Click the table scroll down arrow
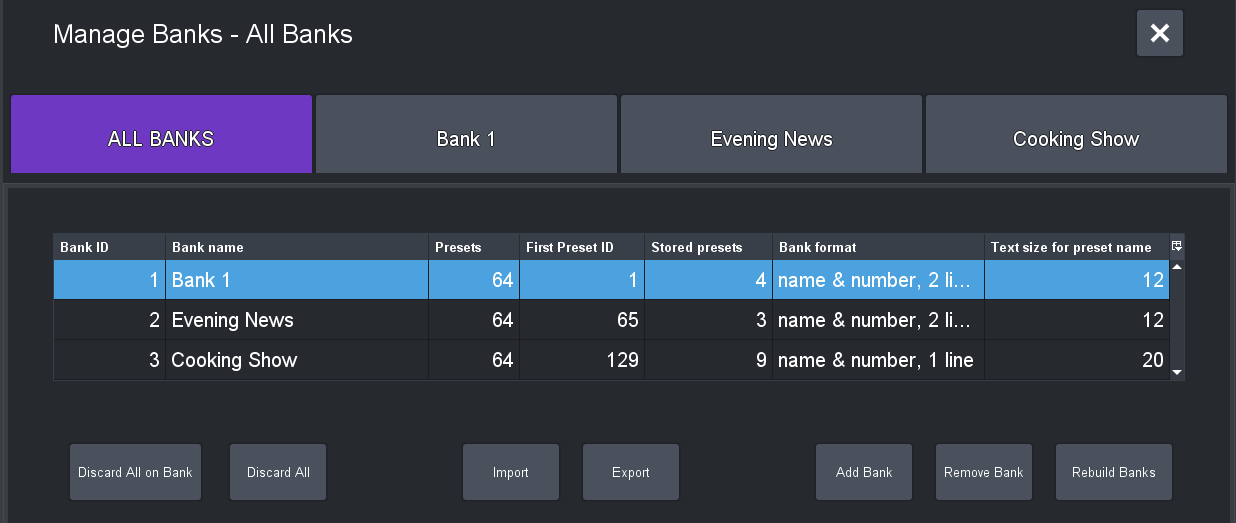The width and height of the screenshot is (1236, 523). pos(1177,372)
